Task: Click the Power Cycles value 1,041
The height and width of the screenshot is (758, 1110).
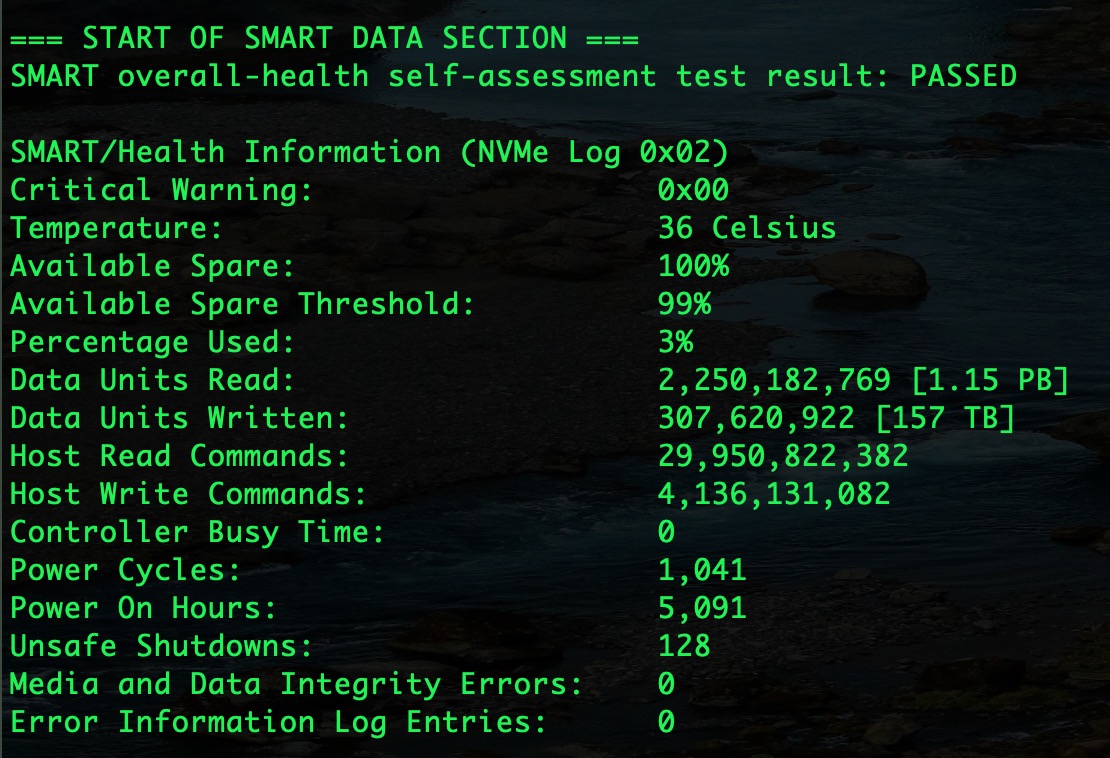Action: [702, 570]
